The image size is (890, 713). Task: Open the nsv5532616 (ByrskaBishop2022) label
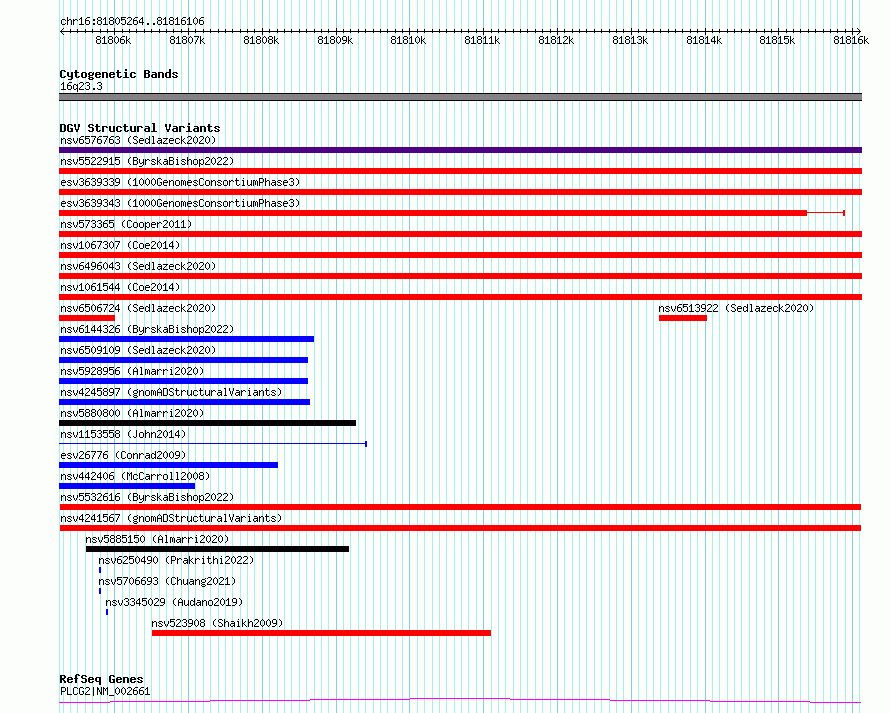[x=147, y=497]
